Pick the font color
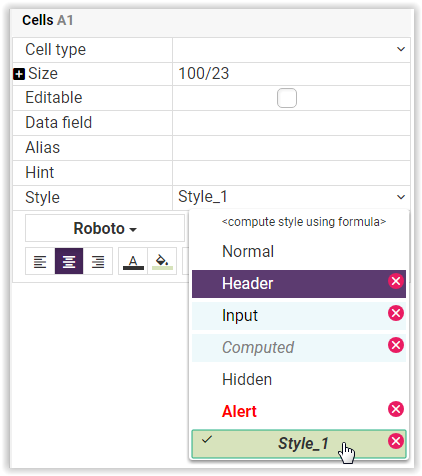The width and height of the screenshot is (422, 476). click(x=133, y=261)
